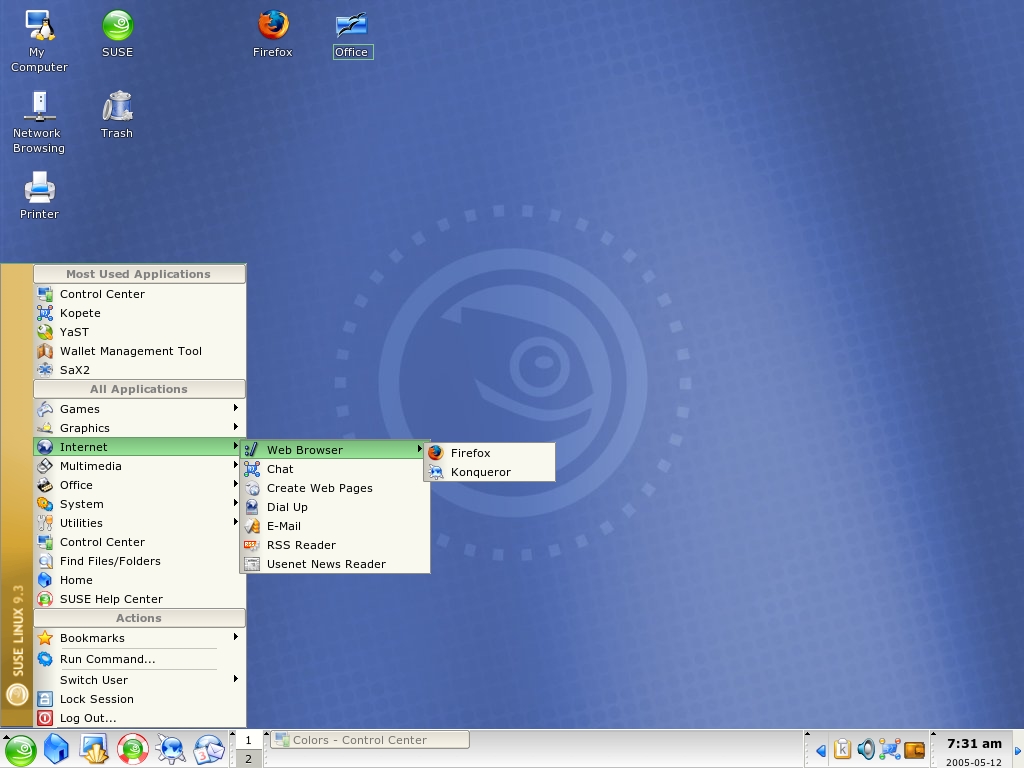Image resolution: width=1024 pixels, height=768 pixels.
Task: Open the lifesaver help icon in panel
Action: [x=133, y=749]
